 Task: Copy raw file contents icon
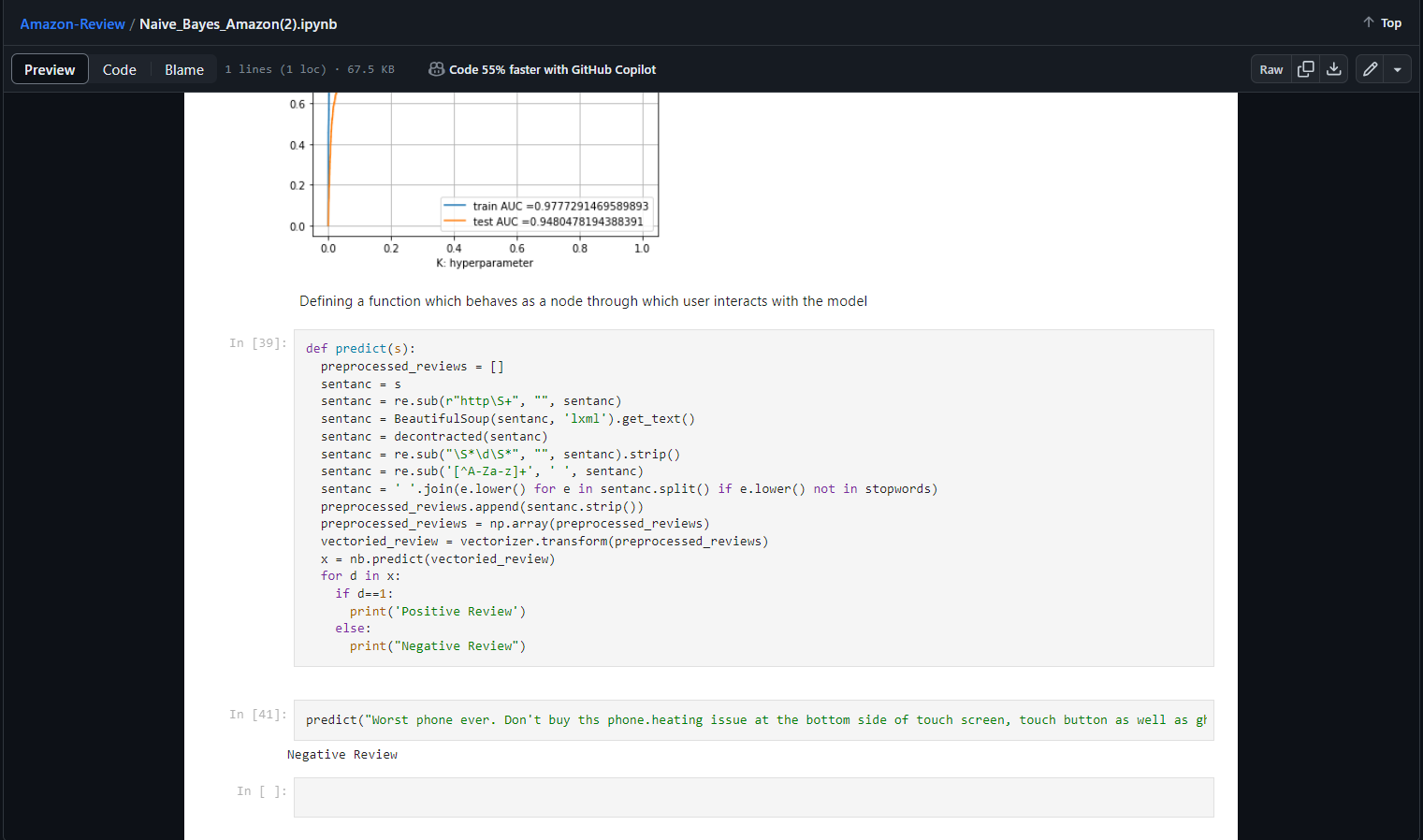click(x=1305, y=69)
